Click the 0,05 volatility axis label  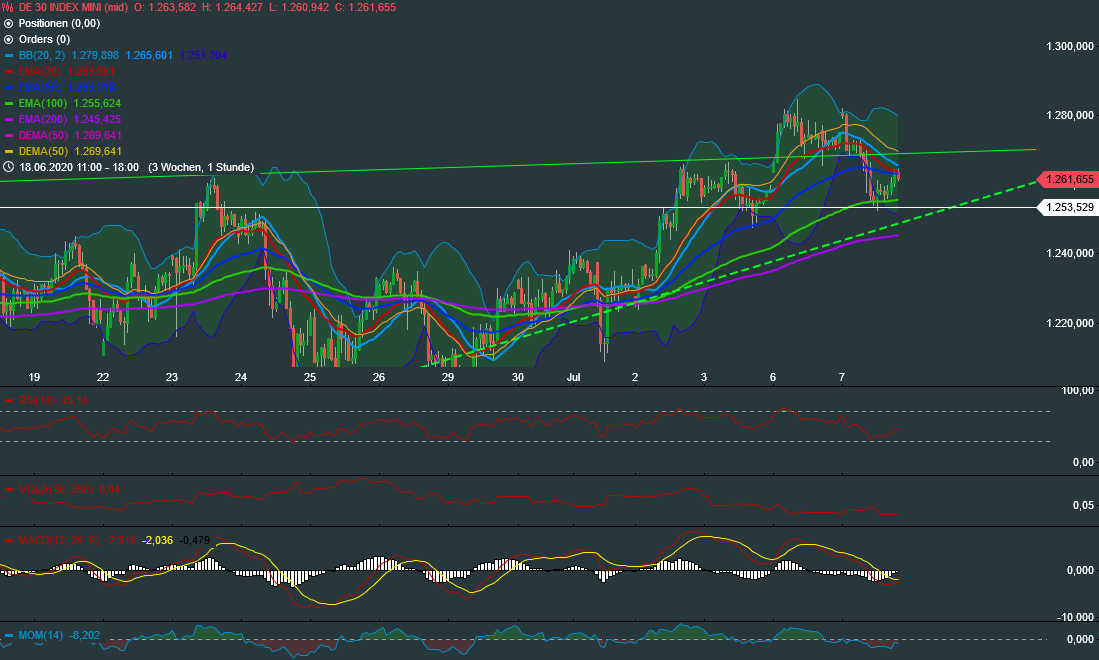click(1084, 505)
